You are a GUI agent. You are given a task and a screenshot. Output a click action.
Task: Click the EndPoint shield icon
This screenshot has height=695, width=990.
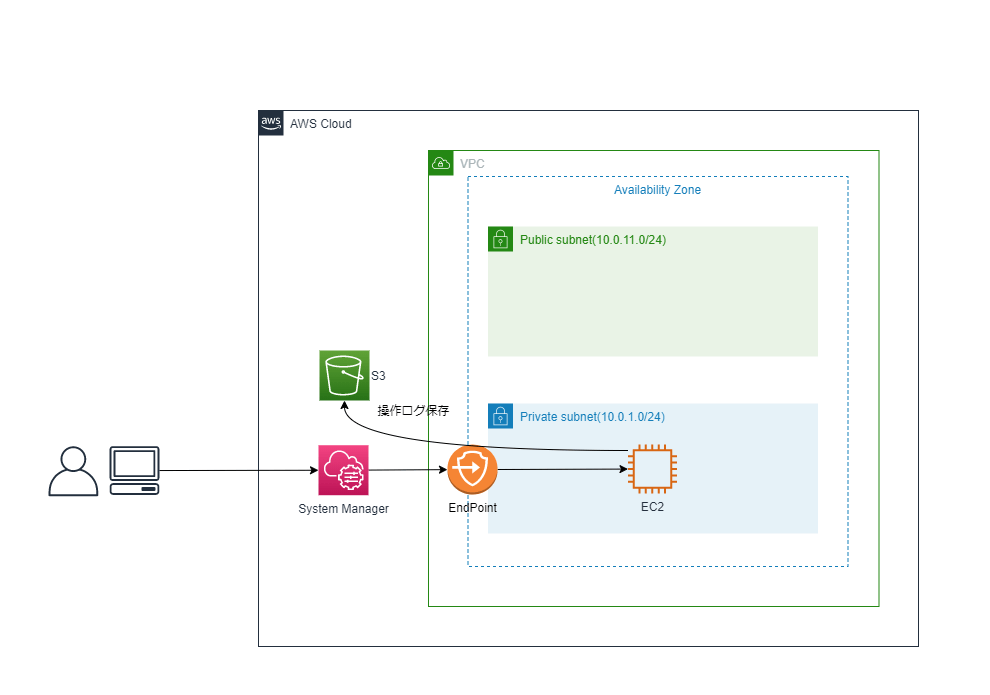click(472, 470)
